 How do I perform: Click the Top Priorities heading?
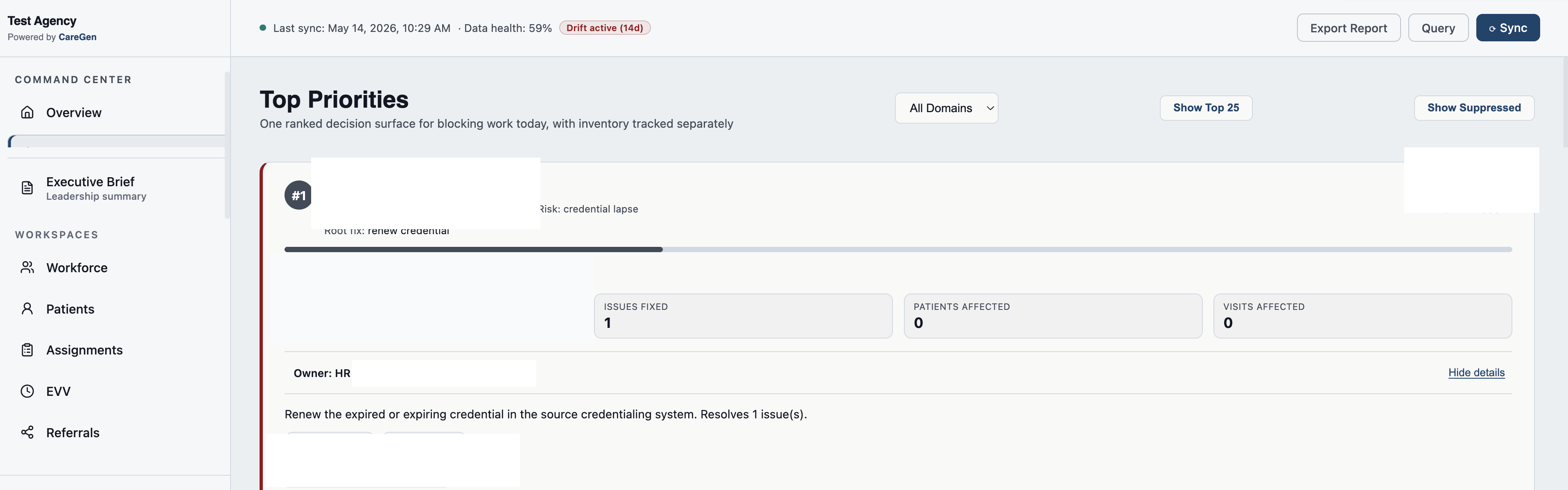[x=334, y=99]
